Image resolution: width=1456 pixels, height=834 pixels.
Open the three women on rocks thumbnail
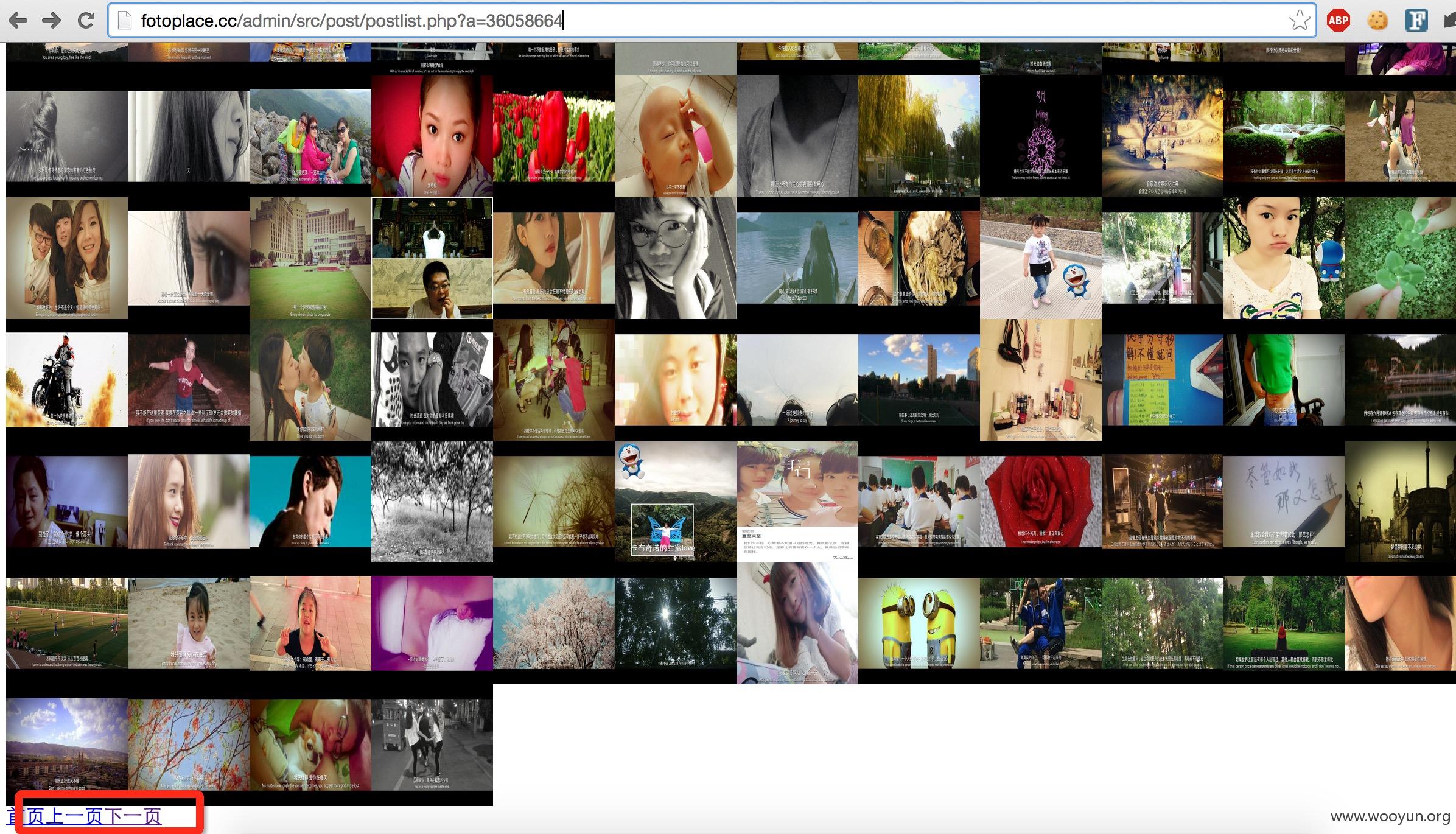[310, 136]
